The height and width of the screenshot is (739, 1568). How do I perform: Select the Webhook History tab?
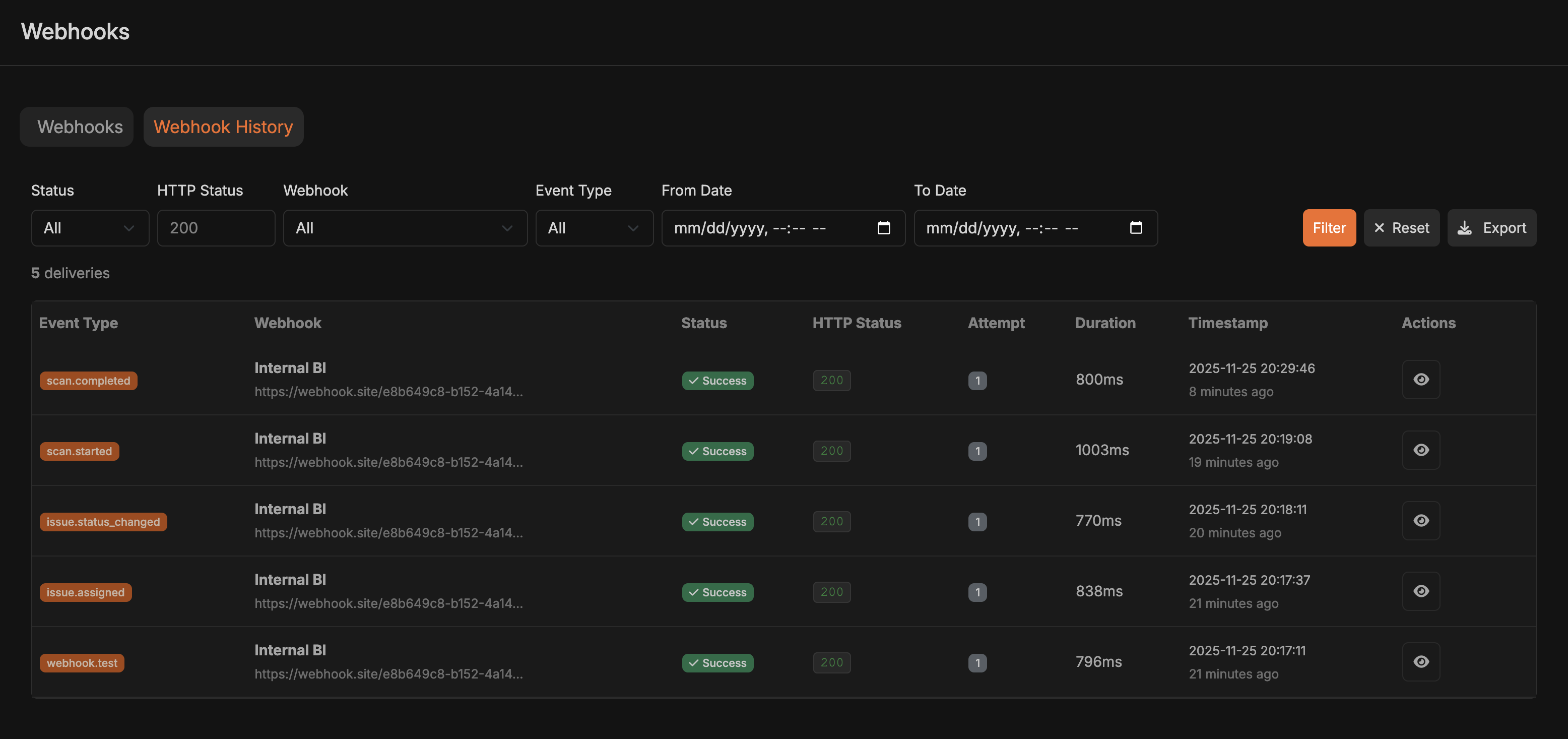223,127
